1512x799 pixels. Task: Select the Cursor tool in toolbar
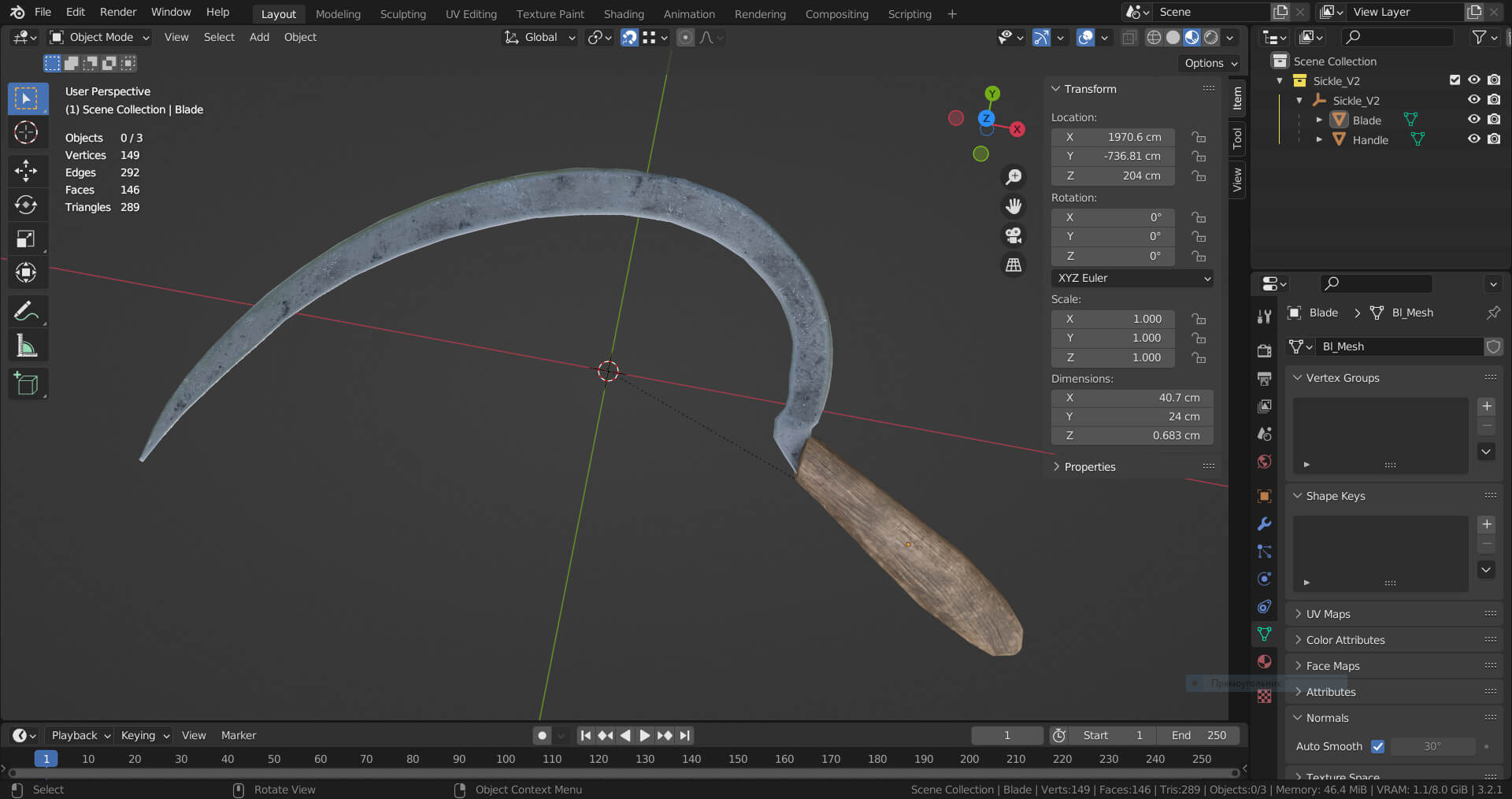(27, 132)
